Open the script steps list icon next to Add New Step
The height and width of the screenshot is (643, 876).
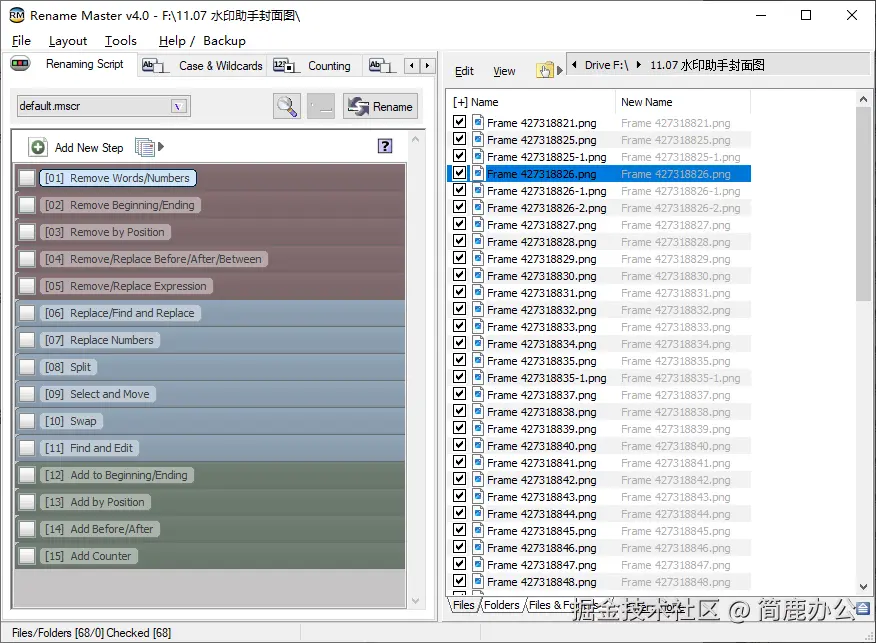(x=145, y=147)
